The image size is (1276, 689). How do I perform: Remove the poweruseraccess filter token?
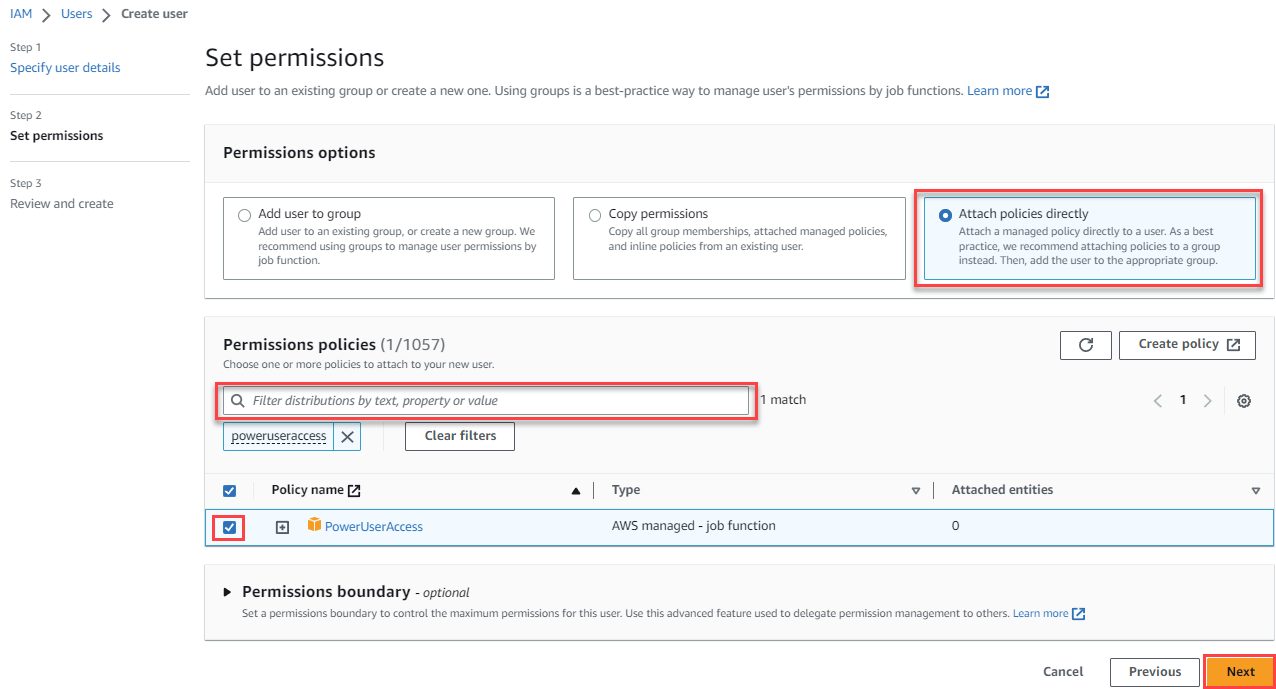346,436
